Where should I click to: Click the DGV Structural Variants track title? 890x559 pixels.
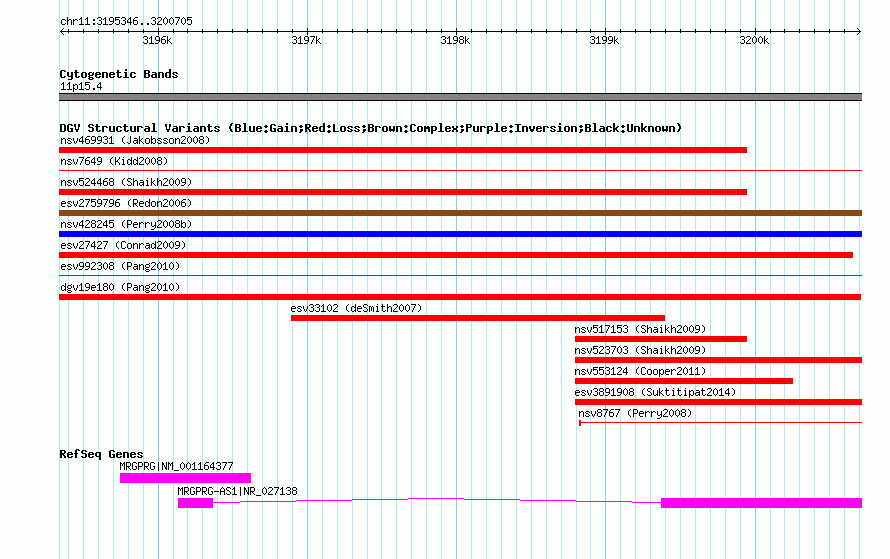coord(370,128)
